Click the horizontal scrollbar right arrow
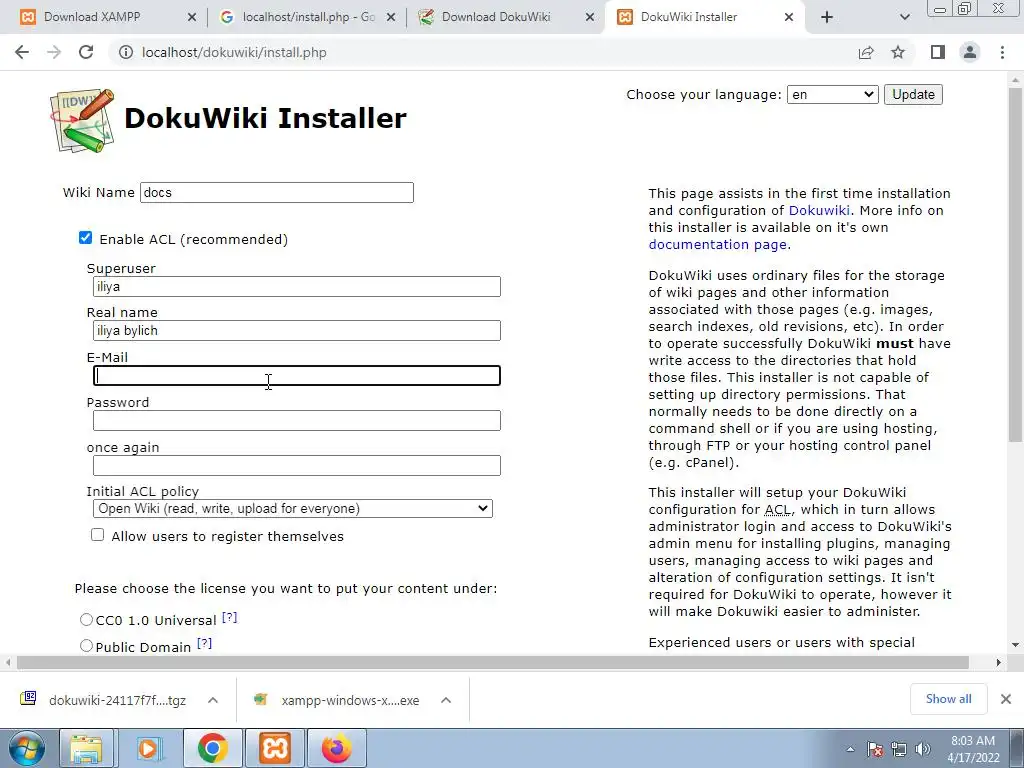This screenshot has width=1024, height=768. pyautogui.click(x=999, y=662)
